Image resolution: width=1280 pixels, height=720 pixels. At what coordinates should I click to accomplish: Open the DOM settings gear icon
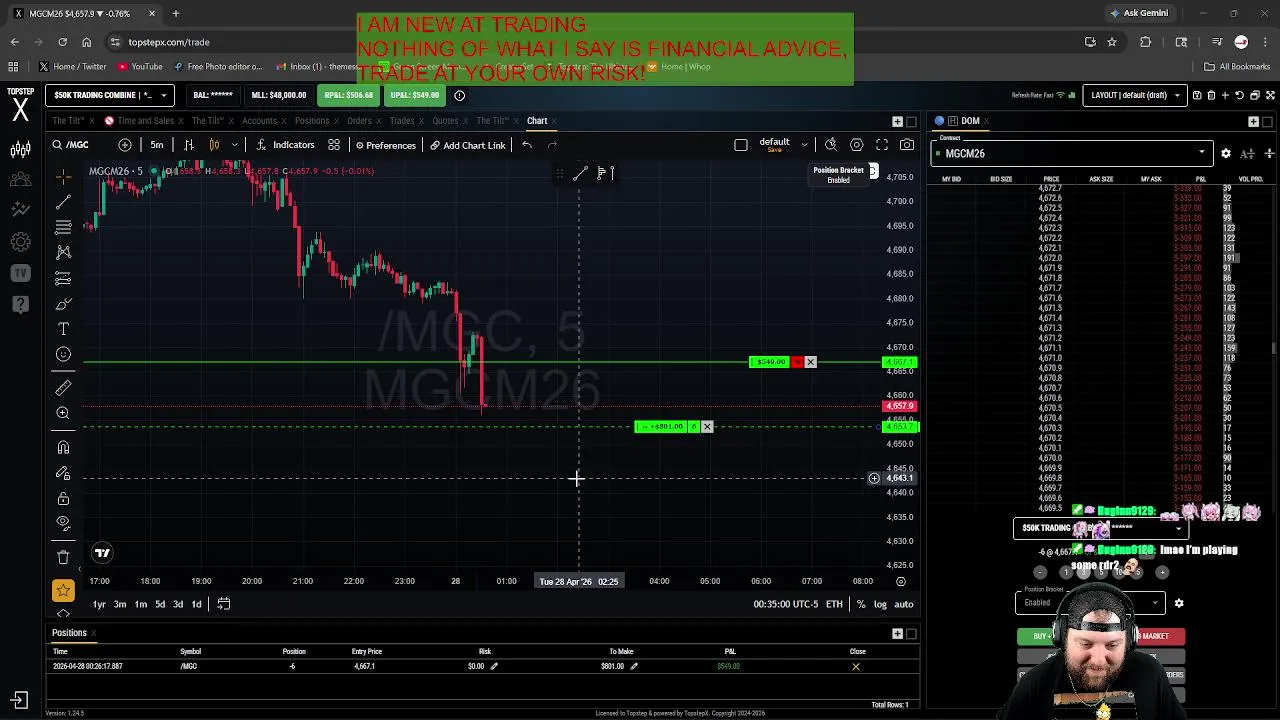1226,154
